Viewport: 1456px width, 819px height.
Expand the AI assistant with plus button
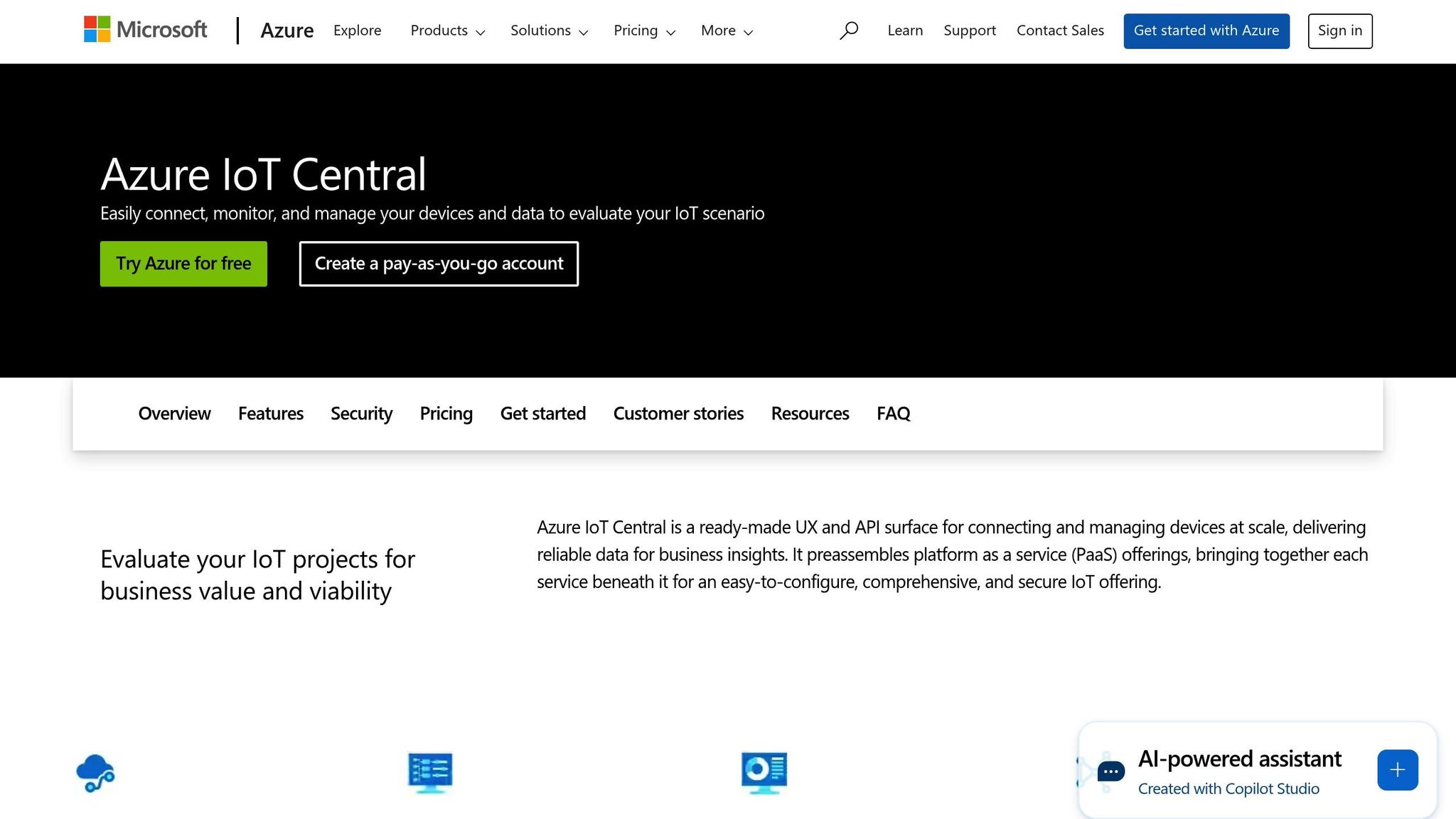pos(1398,770)
